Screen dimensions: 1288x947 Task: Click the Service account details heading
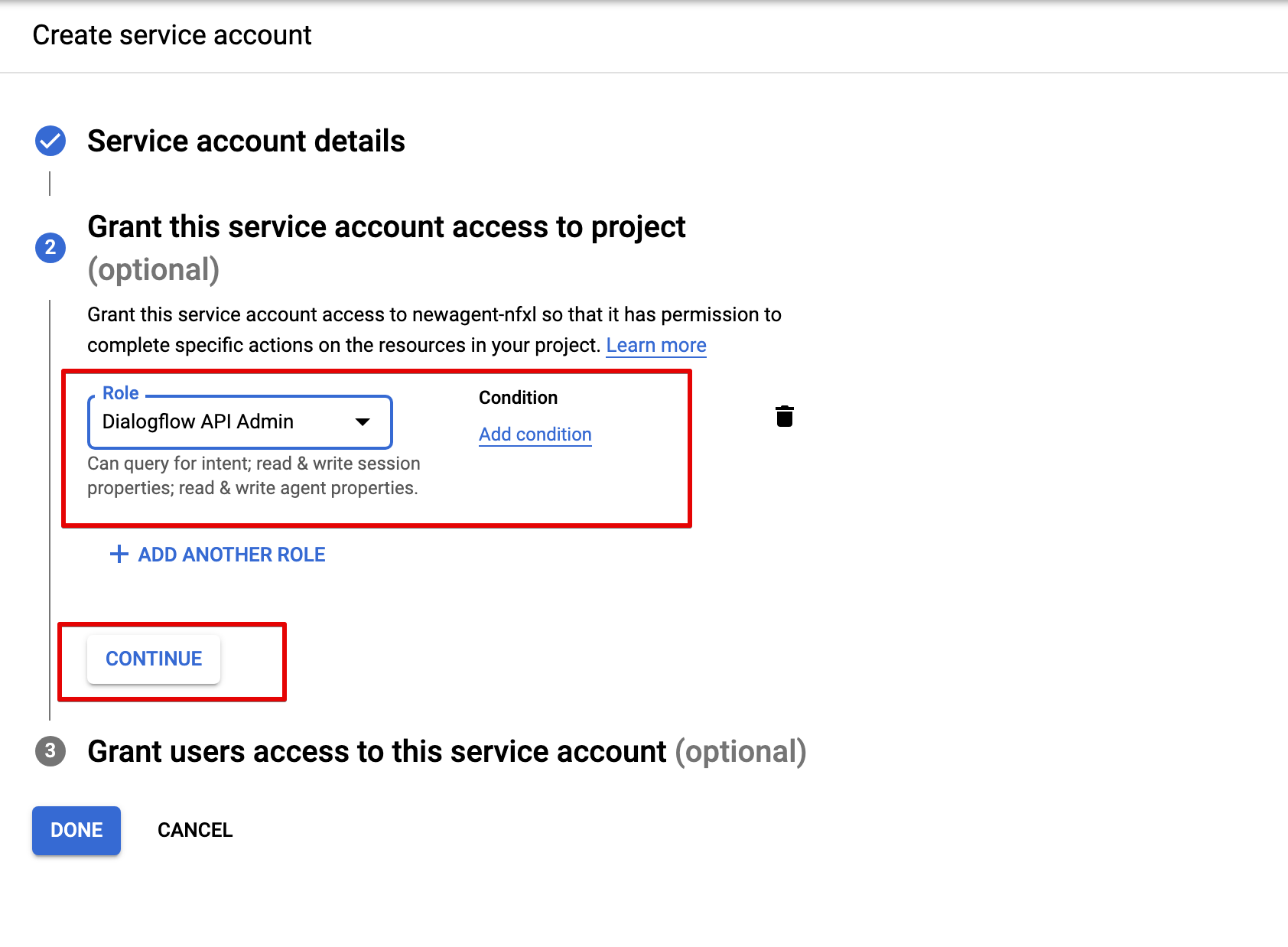pyautogui.click(x=246, y=141)
